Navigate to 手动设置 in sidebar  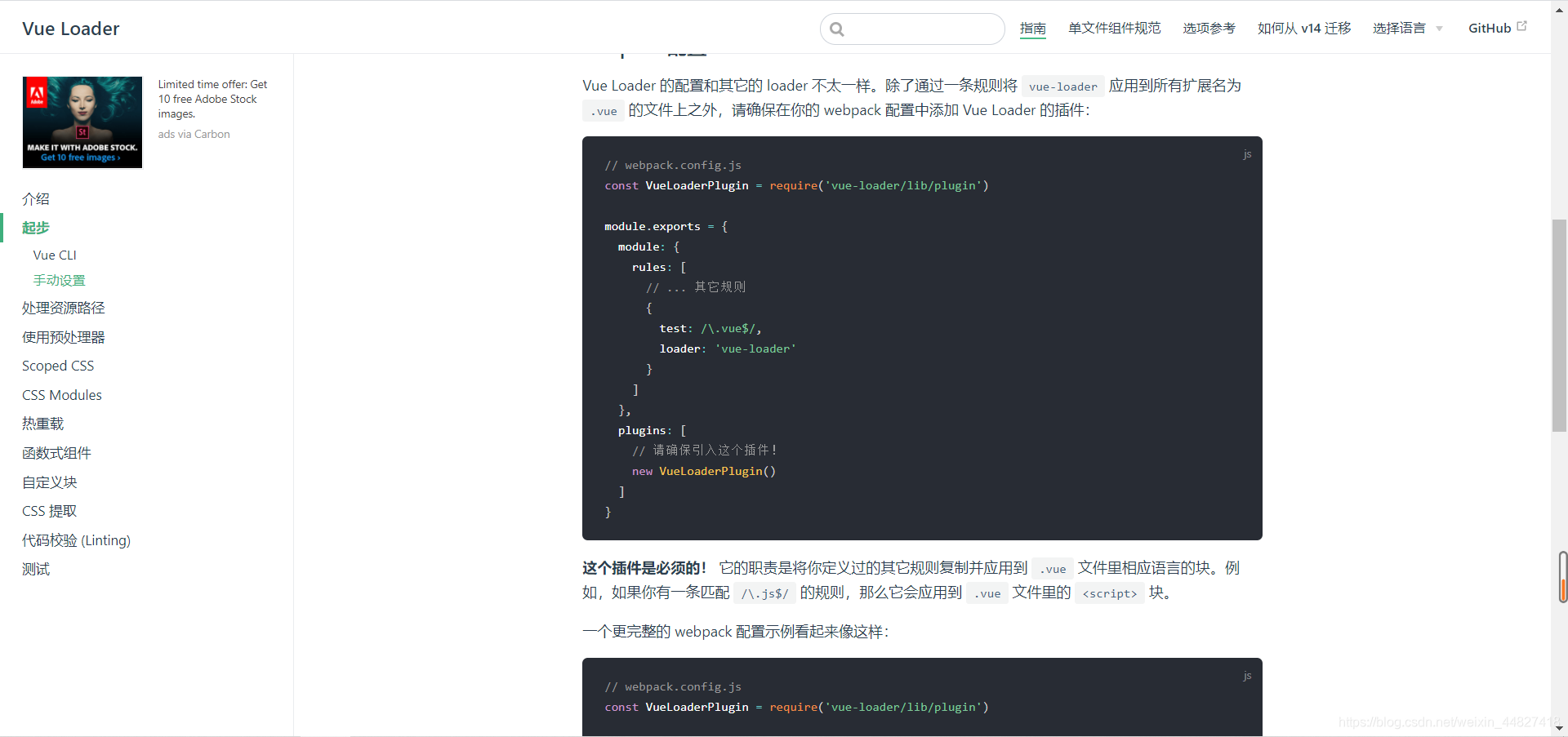pyautogui.click(x=58, y=280)
